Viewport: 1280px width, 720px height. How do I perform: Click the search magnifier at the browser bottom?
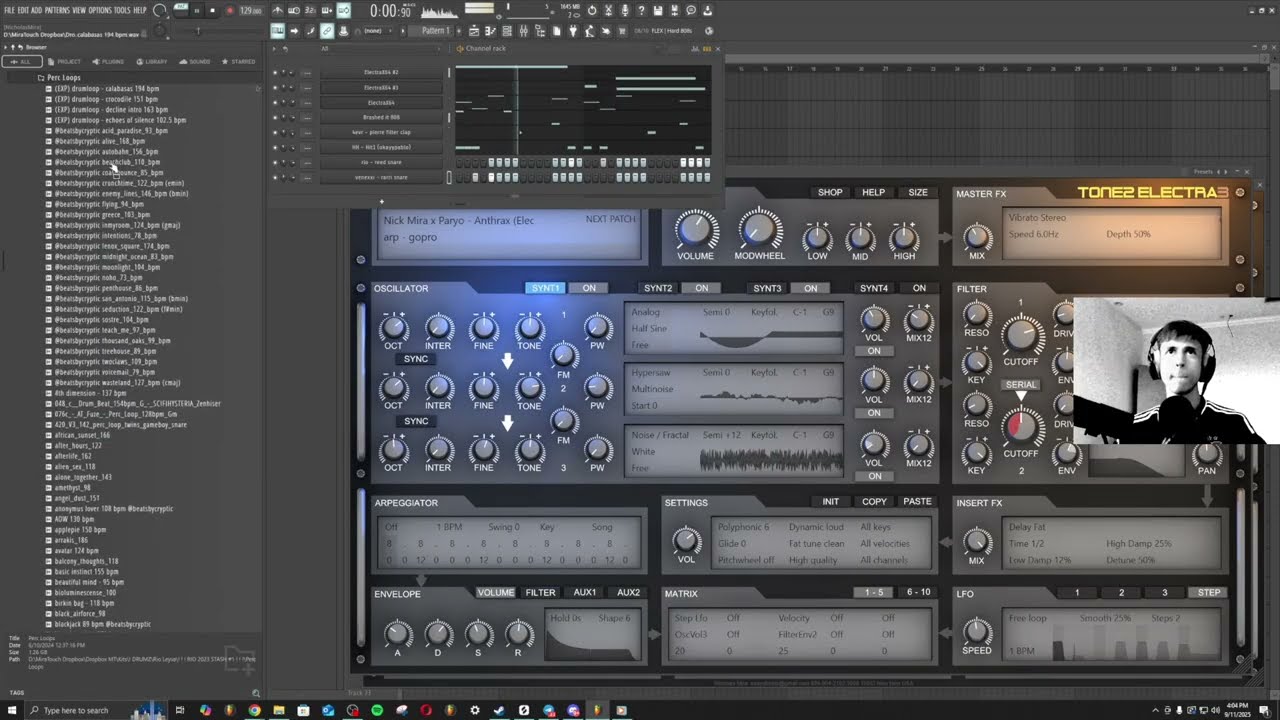coord(255,693)
